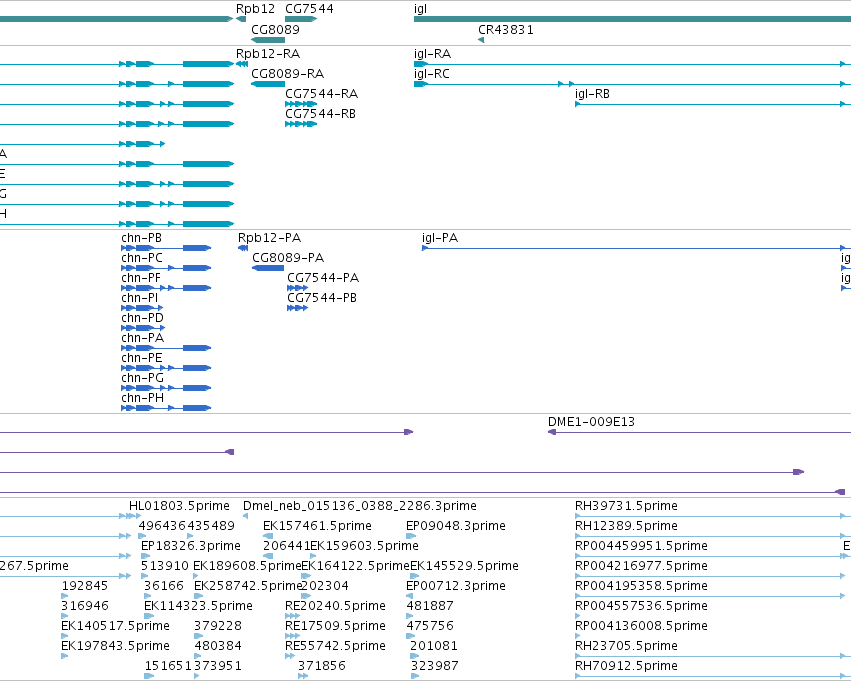Click the chn-PC protein label
The height and width of the screenshot is (681, 851).
pos(142,258)
